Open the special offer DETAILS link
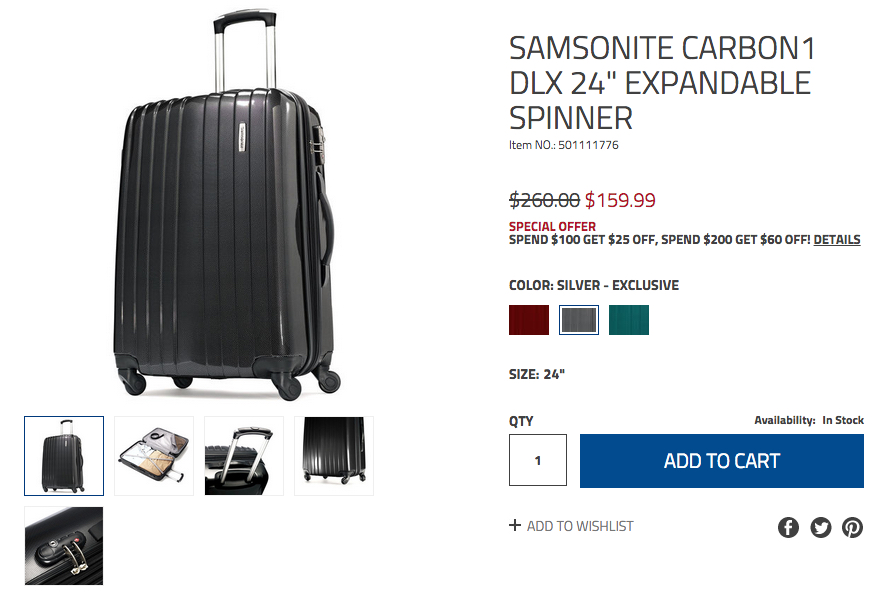The height and width of the screenshot is (594, 880). [x=837, y=240]
